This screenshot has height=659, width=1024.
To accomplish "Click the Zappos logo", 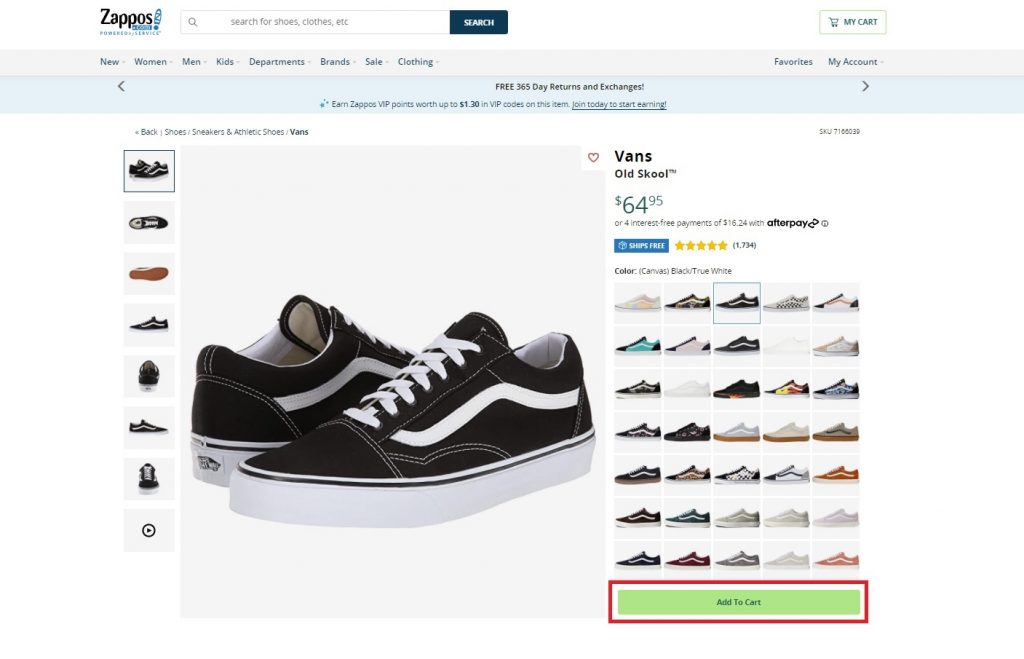I will pyautogui.click(x=130, y=21).
